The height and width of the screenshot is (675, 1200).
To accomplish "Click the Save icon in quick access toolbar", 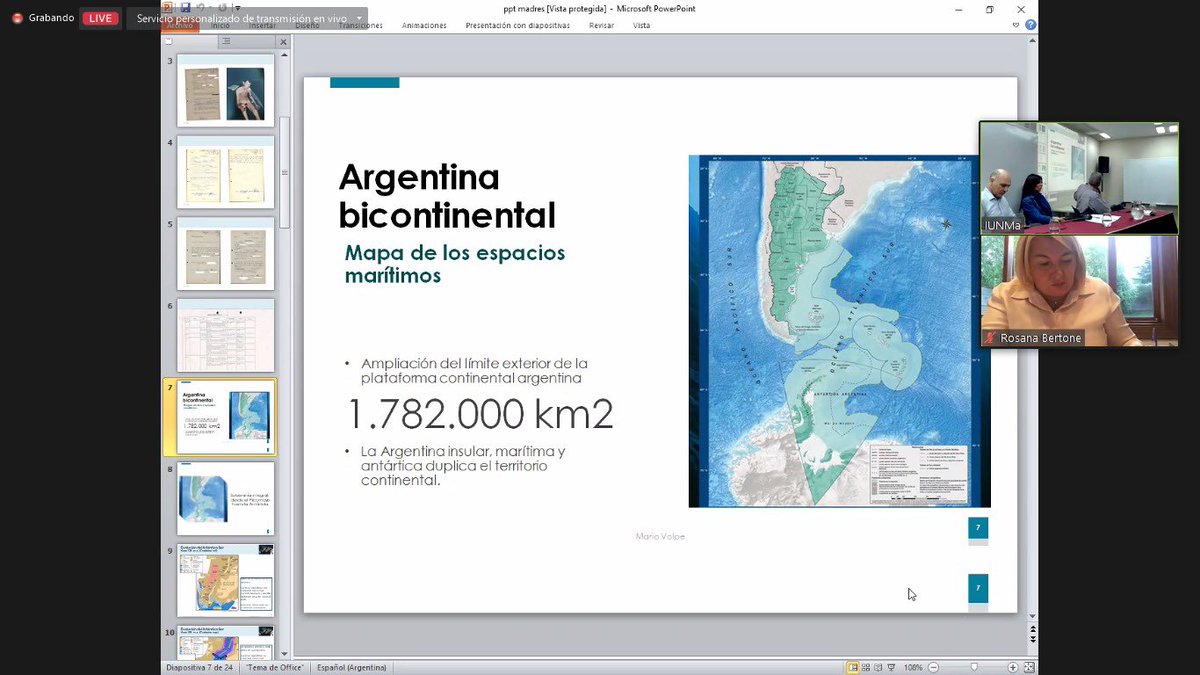I will coord(183,8).
